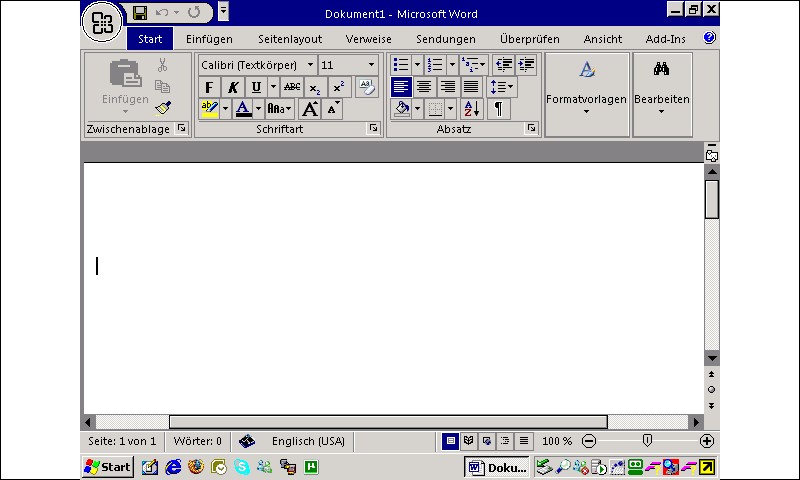This screenshot has width=800, height=480.
Task: Justify the paragraph text
Action: [x=471, y=87]
